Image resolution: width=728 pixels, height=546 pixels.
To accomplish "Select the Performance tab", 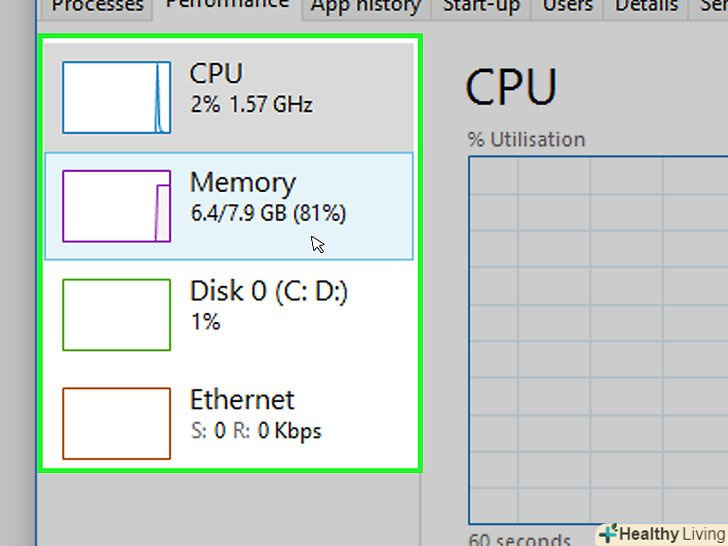I will (x=226, y=6).
